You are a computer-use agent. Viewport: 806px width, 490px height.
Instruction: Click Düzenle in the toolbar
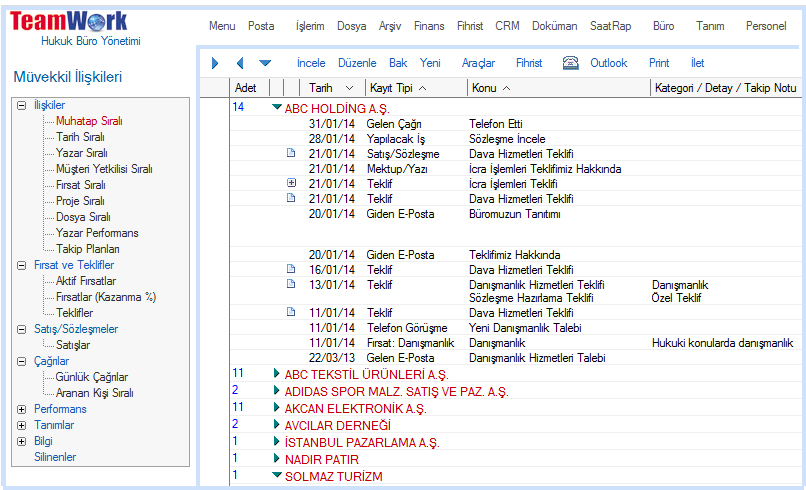click(x=357, y=63)
